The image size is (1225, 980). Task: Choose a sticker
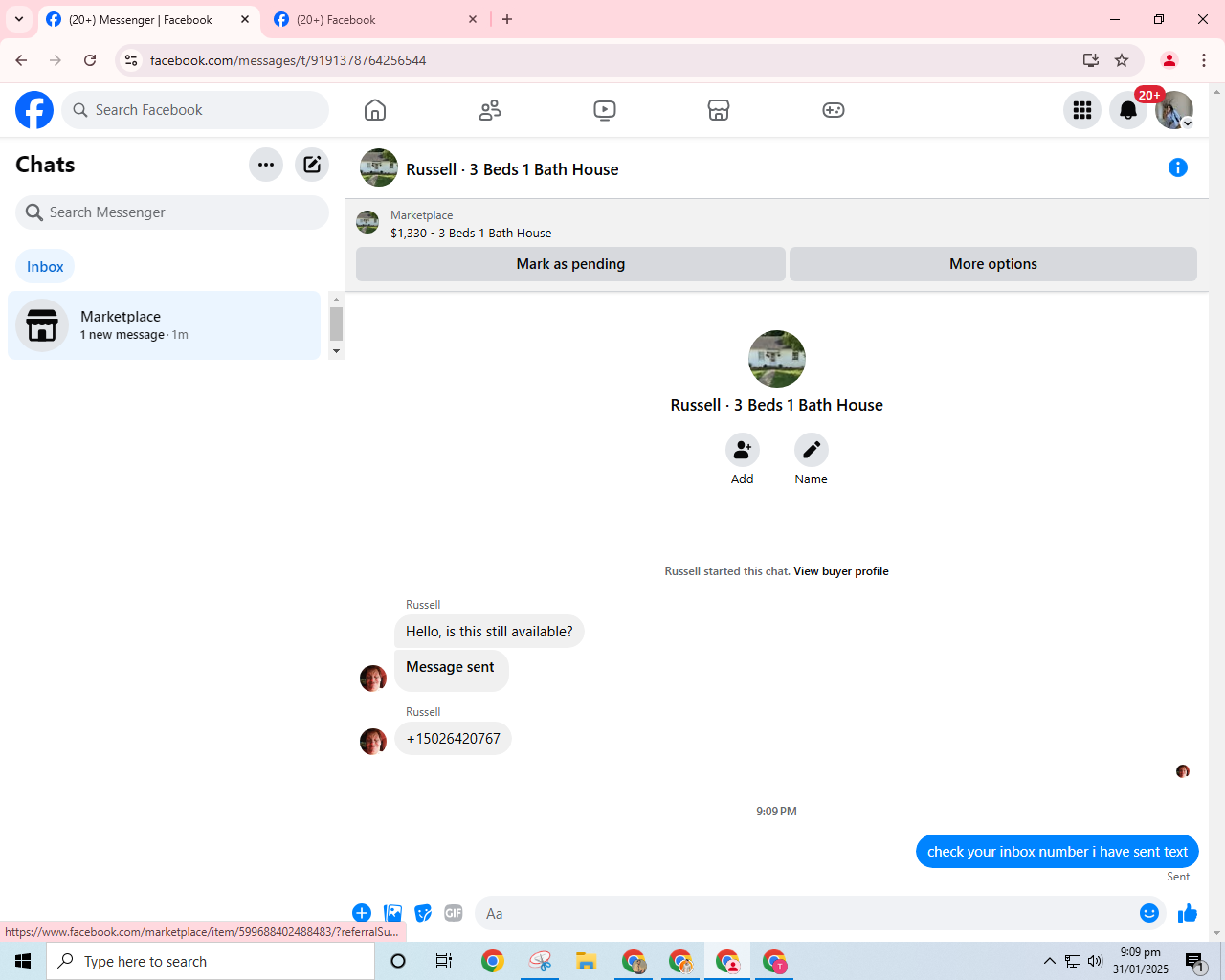(423, 913)
